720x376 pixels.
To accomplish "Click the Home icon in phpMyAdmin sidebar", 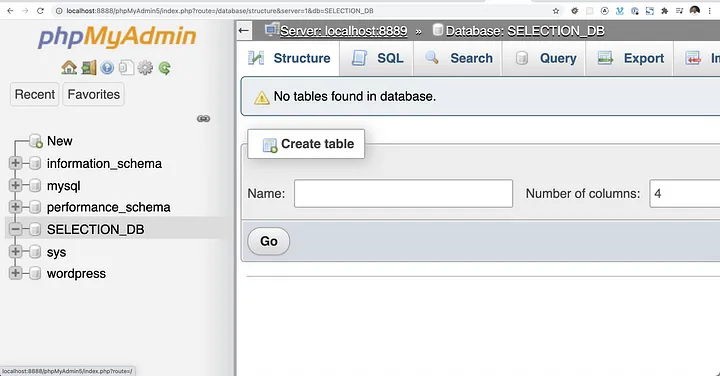I will (x=69, y=68).
